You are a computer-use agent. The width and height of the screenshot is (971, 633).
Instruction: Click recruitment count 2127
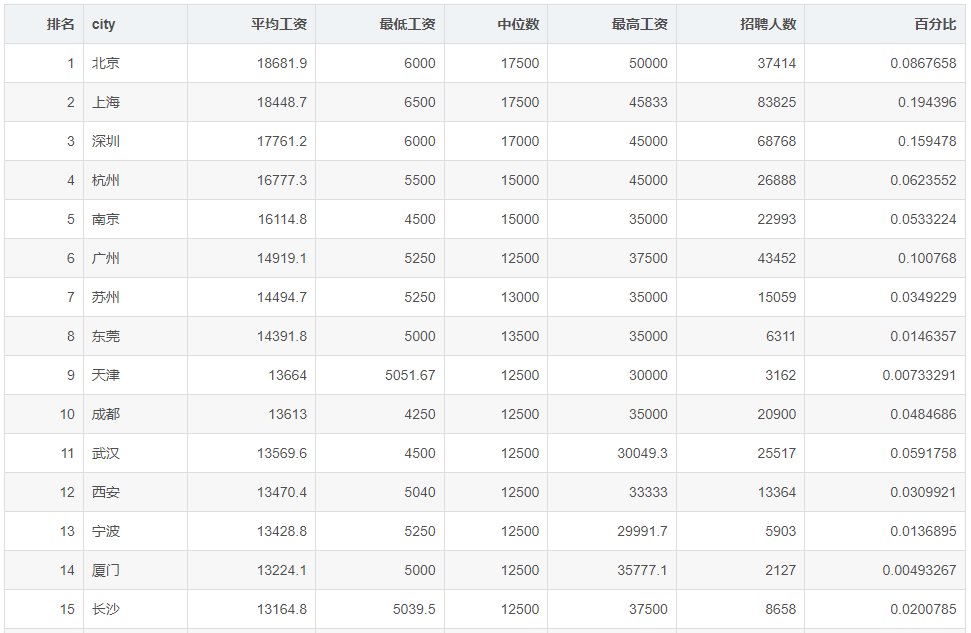tap(780, 570)
